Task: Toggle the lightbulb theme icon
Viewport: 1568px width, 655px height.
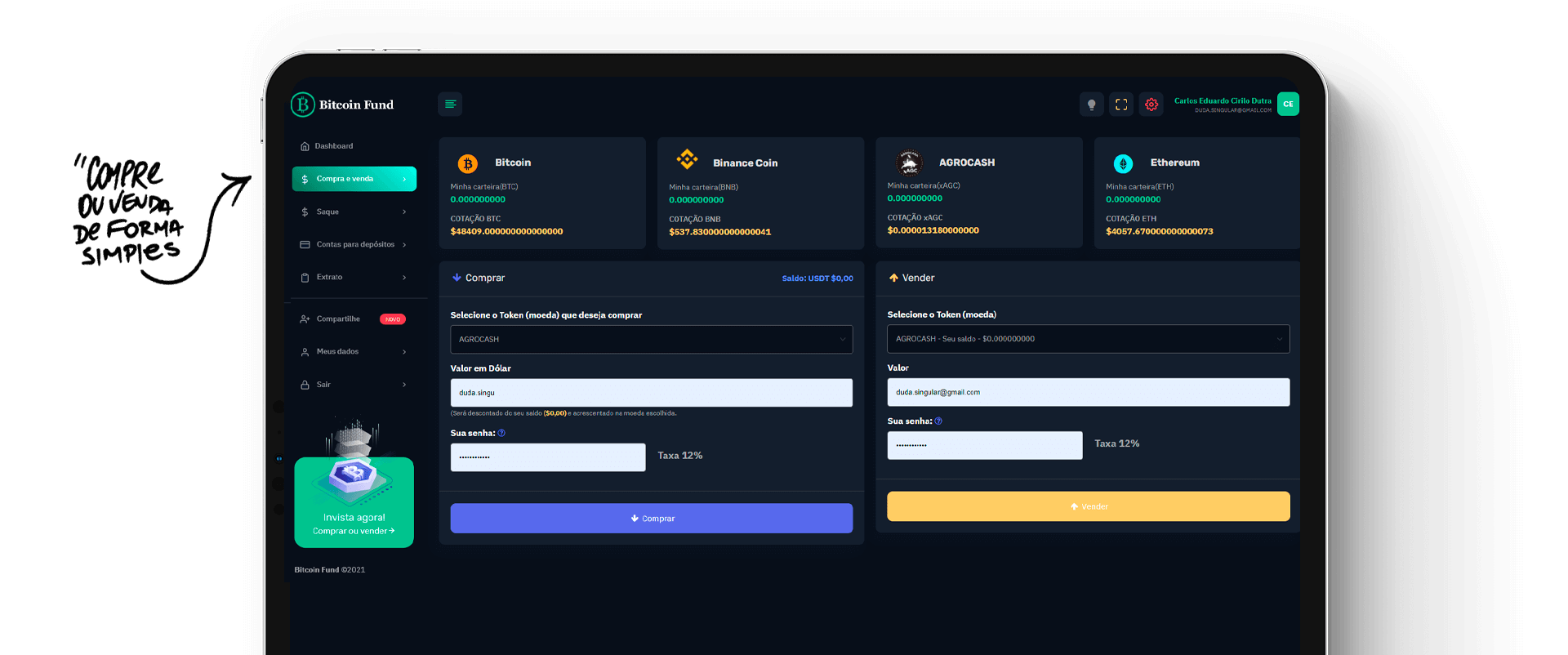Action: click(1091, 105)
